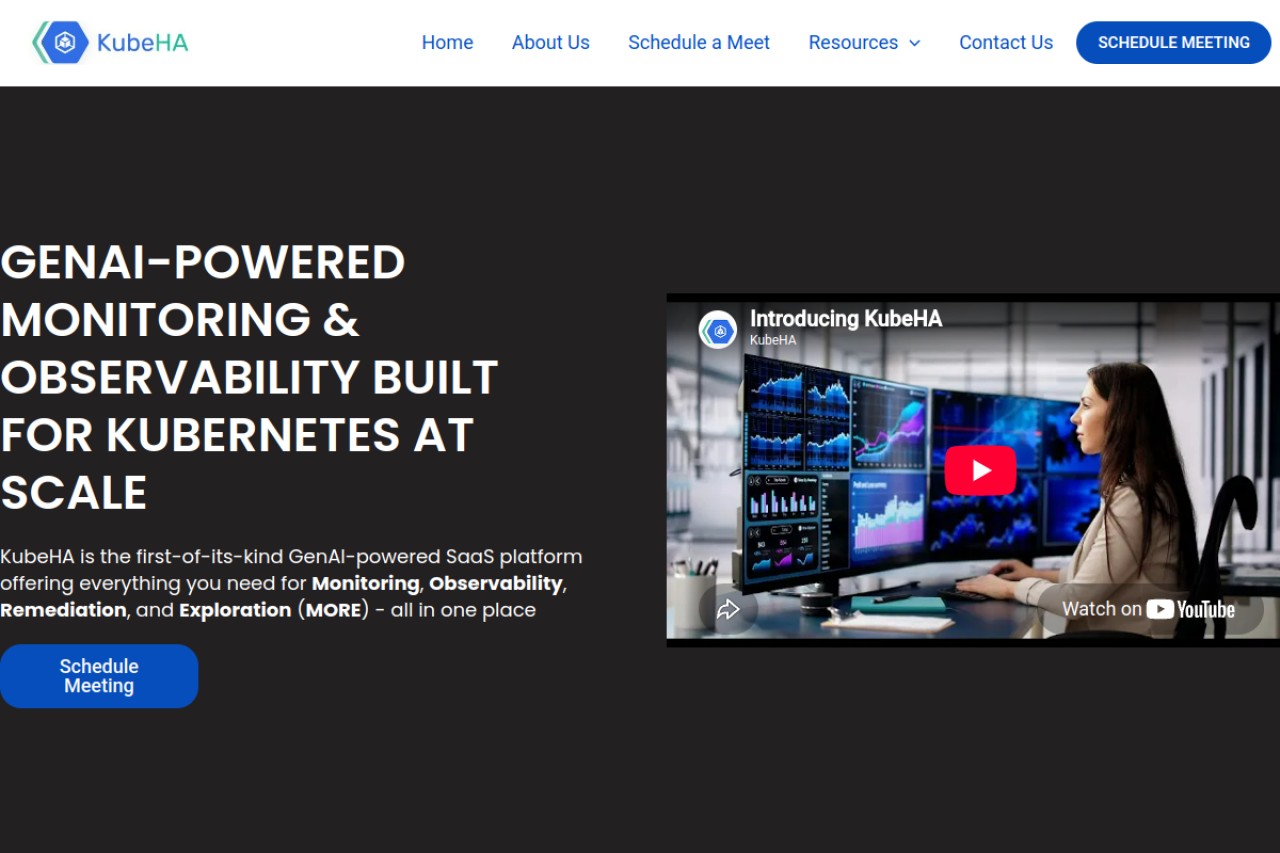The image size is (1280, 853).
Task: Click the GENAI-POWERED MONITORING headline
Action: (250, 377)
